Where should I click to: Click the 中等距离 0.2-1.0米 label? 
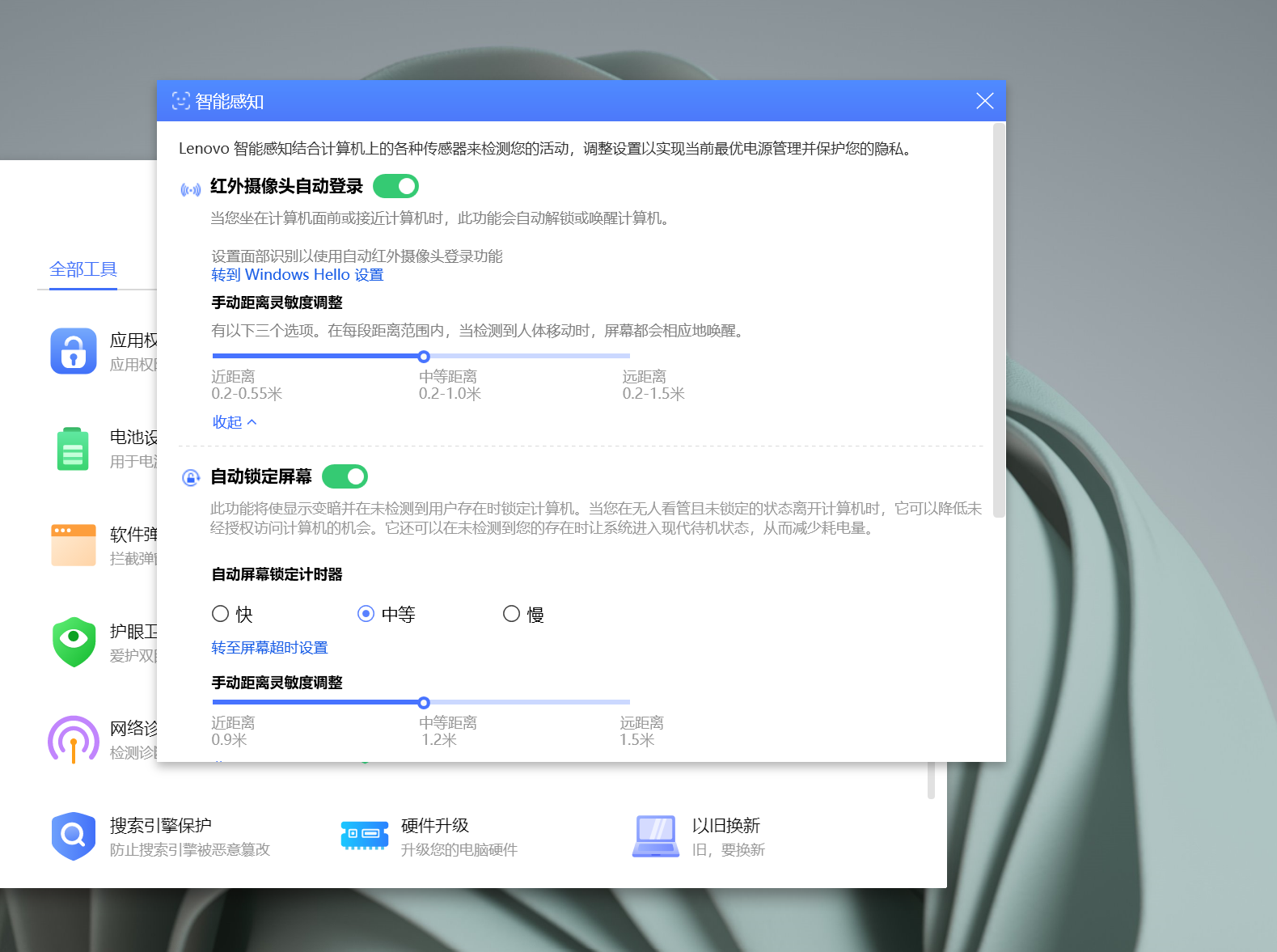(450, 385)
